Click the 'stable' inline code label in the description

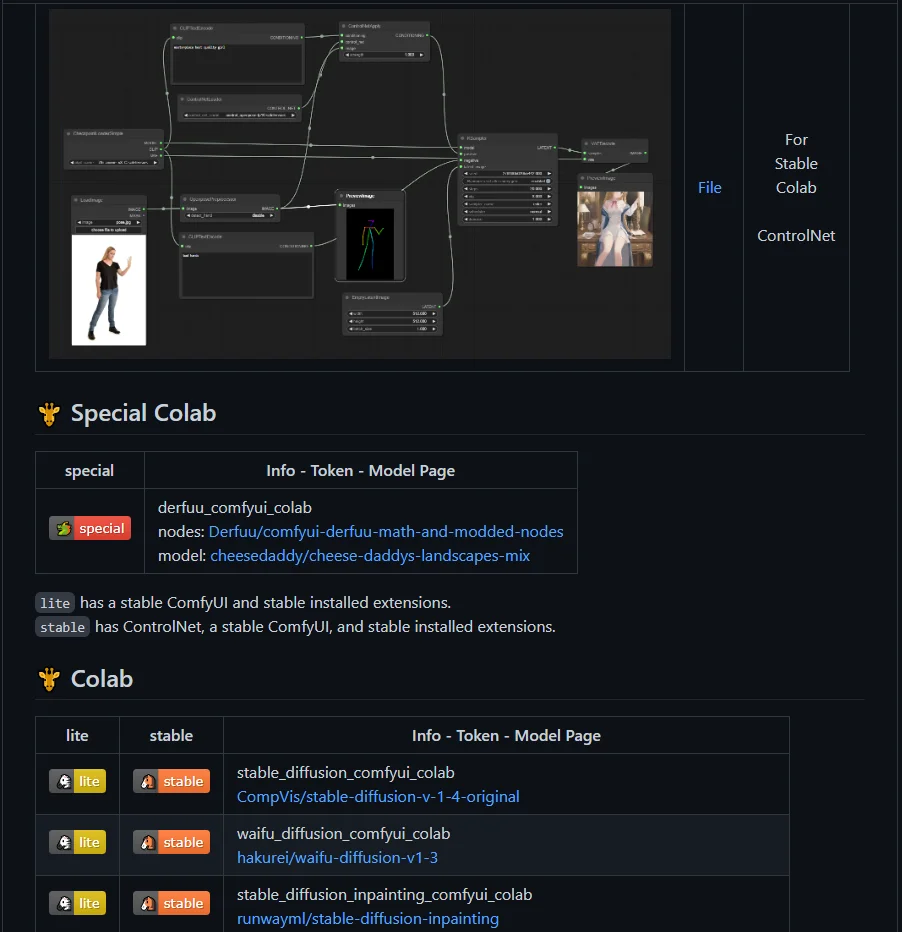(62, 627)
